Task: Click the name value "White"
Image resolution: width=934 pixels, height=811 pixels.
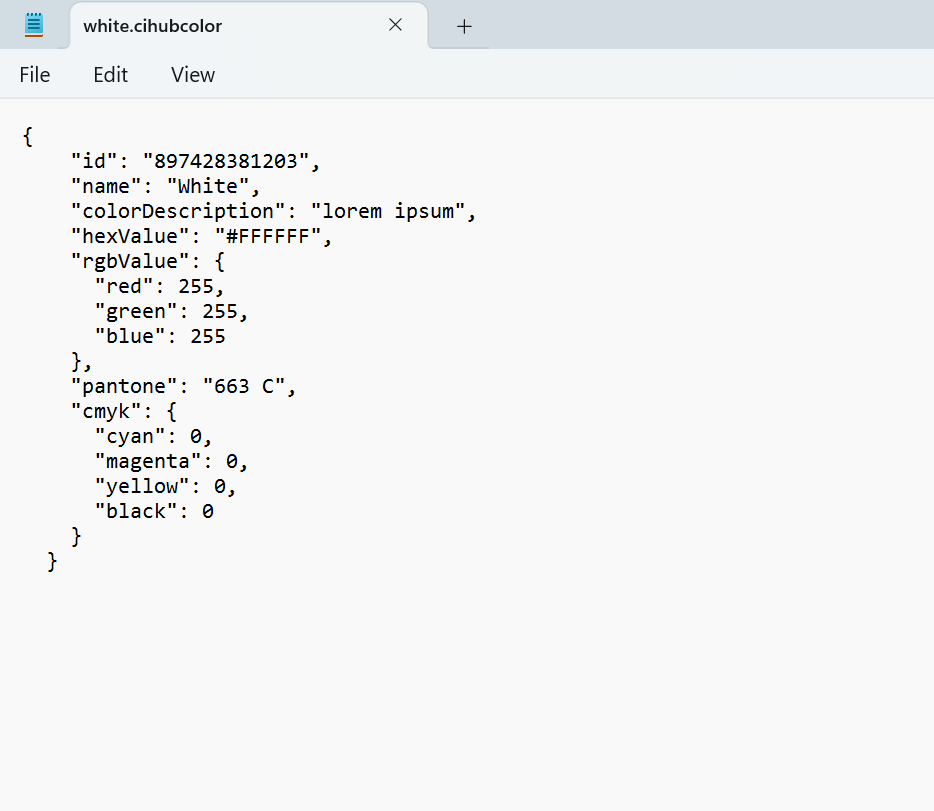Action: [x=208, y=186]
